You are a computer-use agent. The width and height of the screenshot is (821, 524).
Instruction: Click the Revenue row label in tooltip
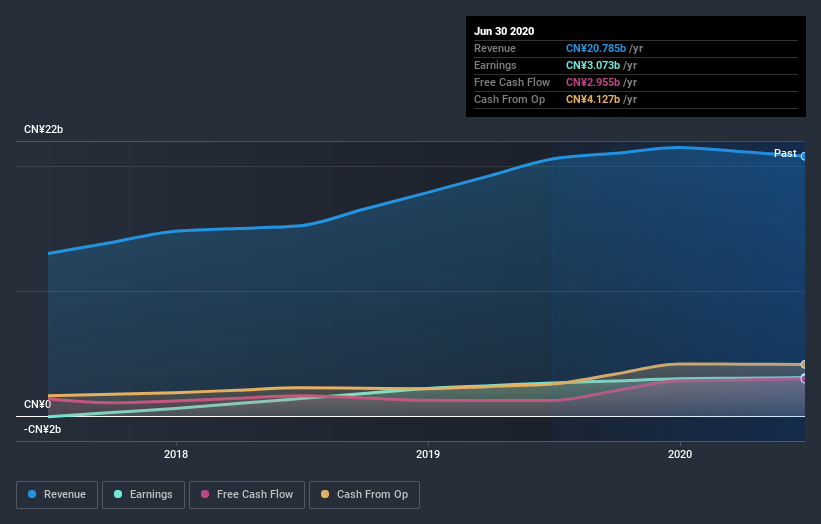coord(495,48)
